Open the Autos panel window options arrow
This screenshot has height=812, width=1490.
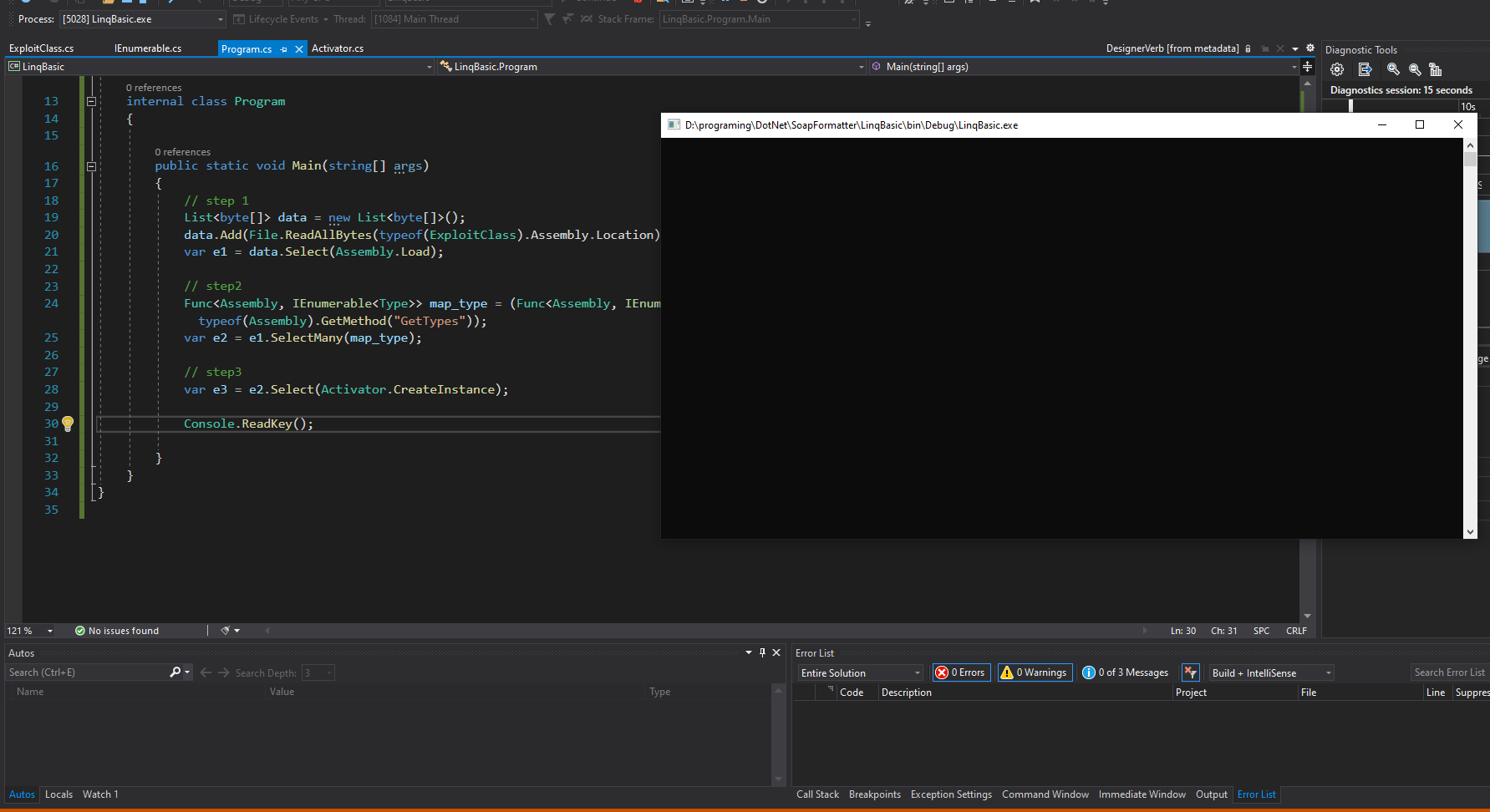pyautogui.click(x=748, y=652)
